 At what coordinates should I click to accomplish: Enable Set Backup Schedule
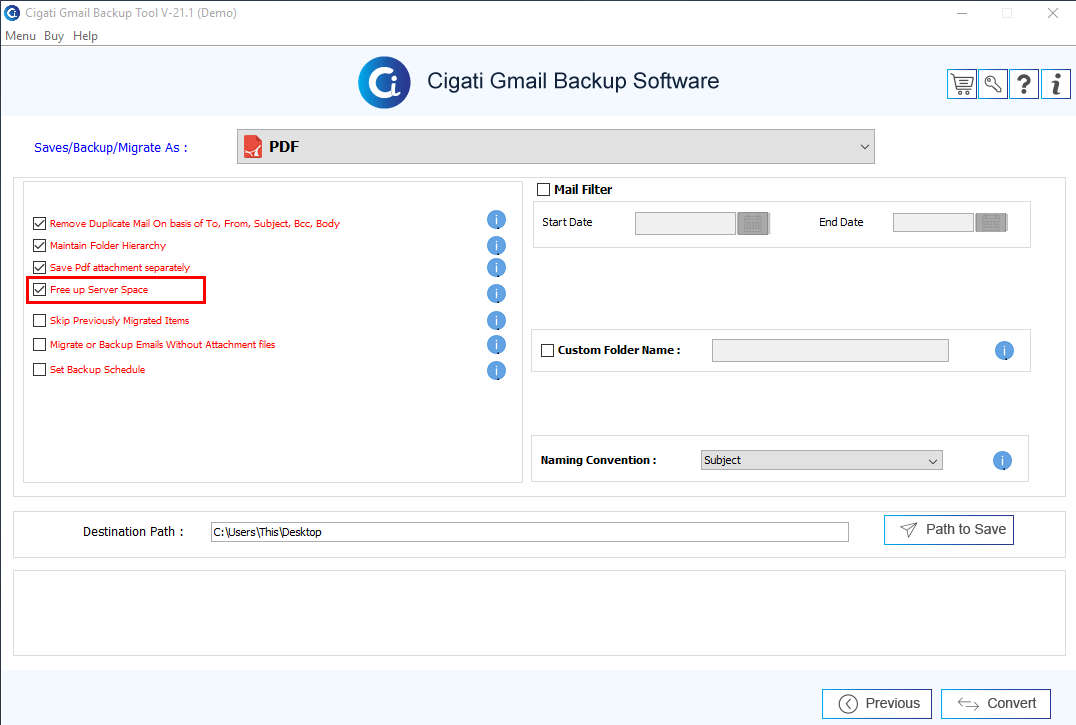[x=40, y=369]
